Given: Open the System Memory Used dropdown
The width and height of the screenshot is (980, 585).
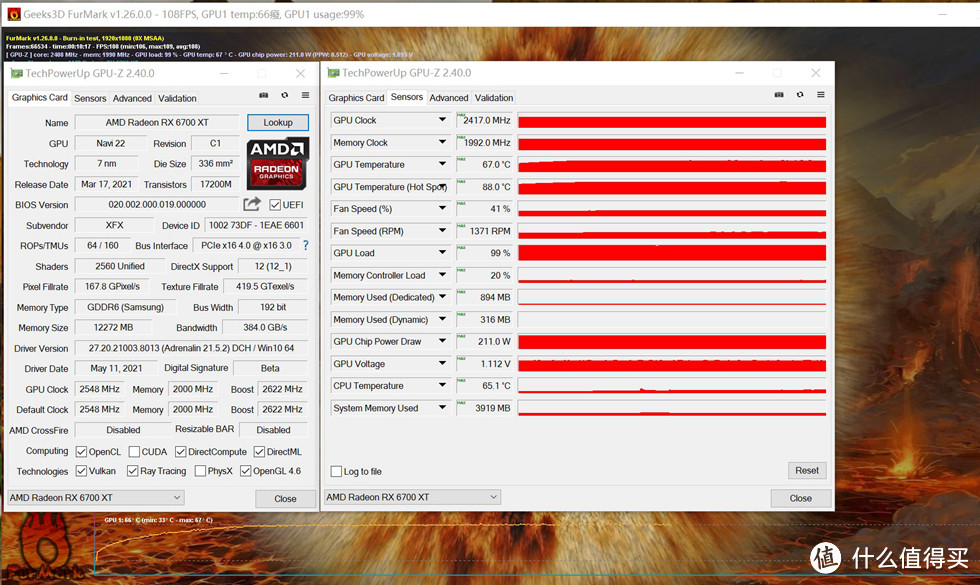Looking at the screenshot, I should click(x=442, y=408).
